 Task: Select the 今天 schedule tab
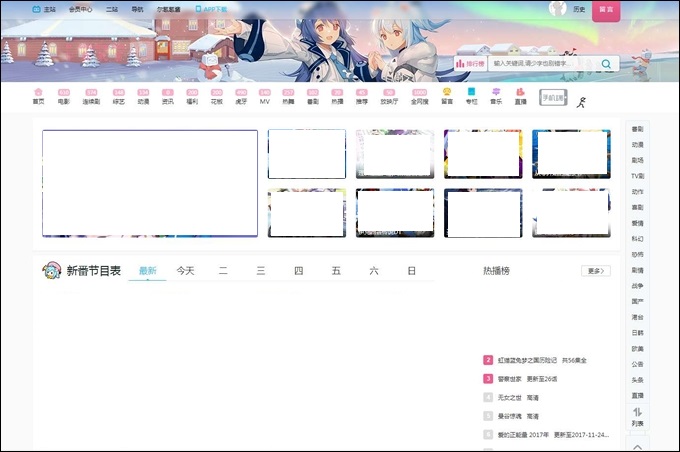point(186,271)
